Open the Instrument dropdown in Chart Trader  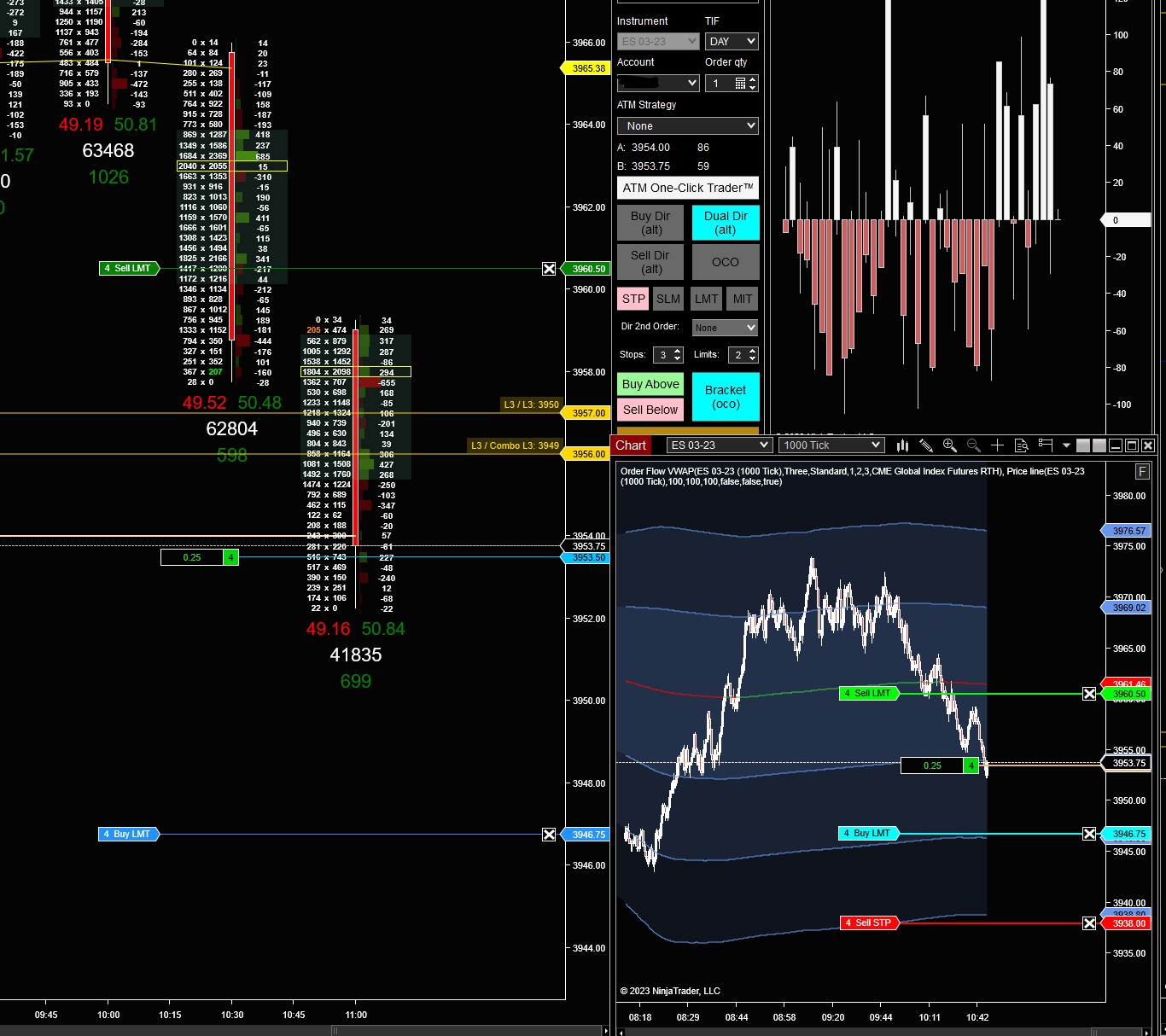(658, 41)
